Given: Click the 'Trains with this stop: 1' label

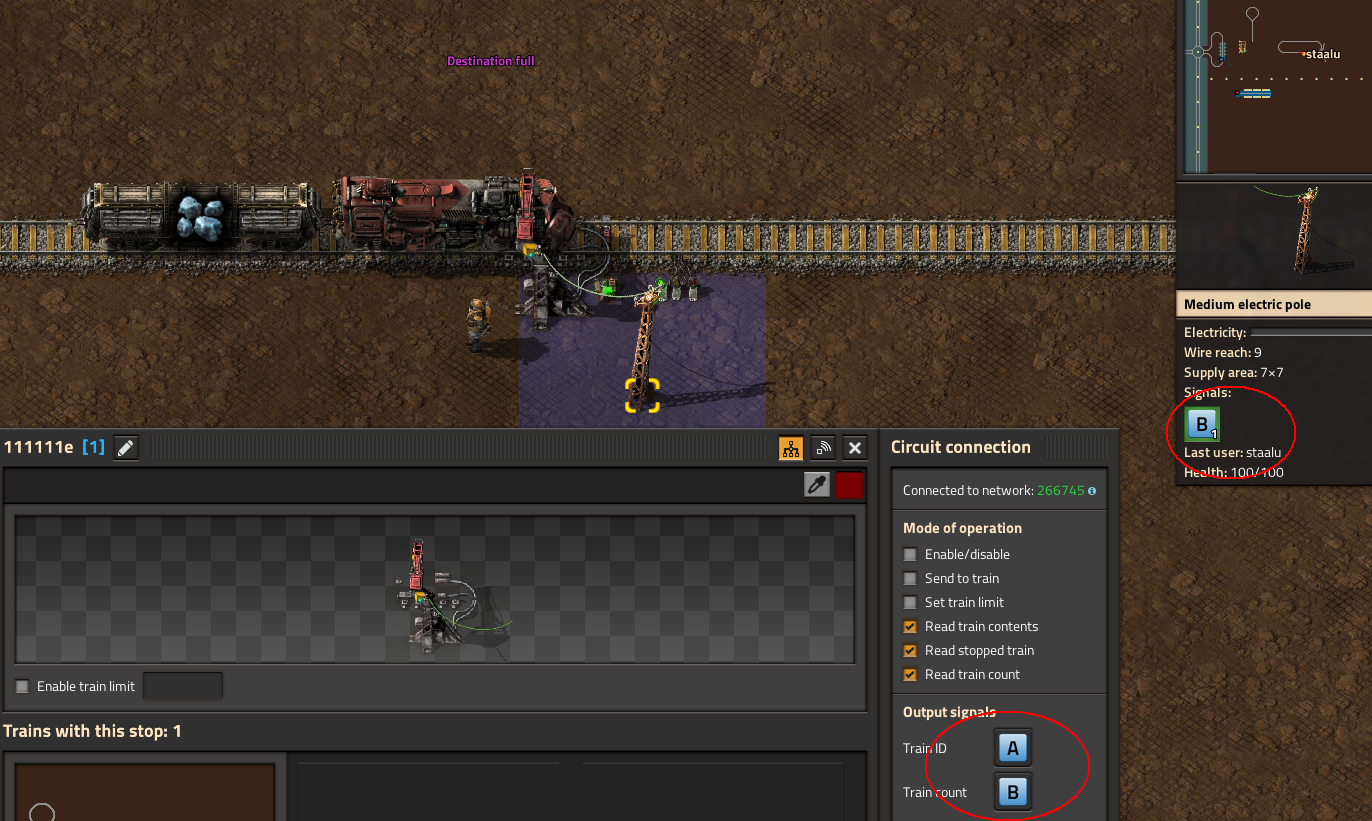Looking at the screenshot, I should [93, 731].
